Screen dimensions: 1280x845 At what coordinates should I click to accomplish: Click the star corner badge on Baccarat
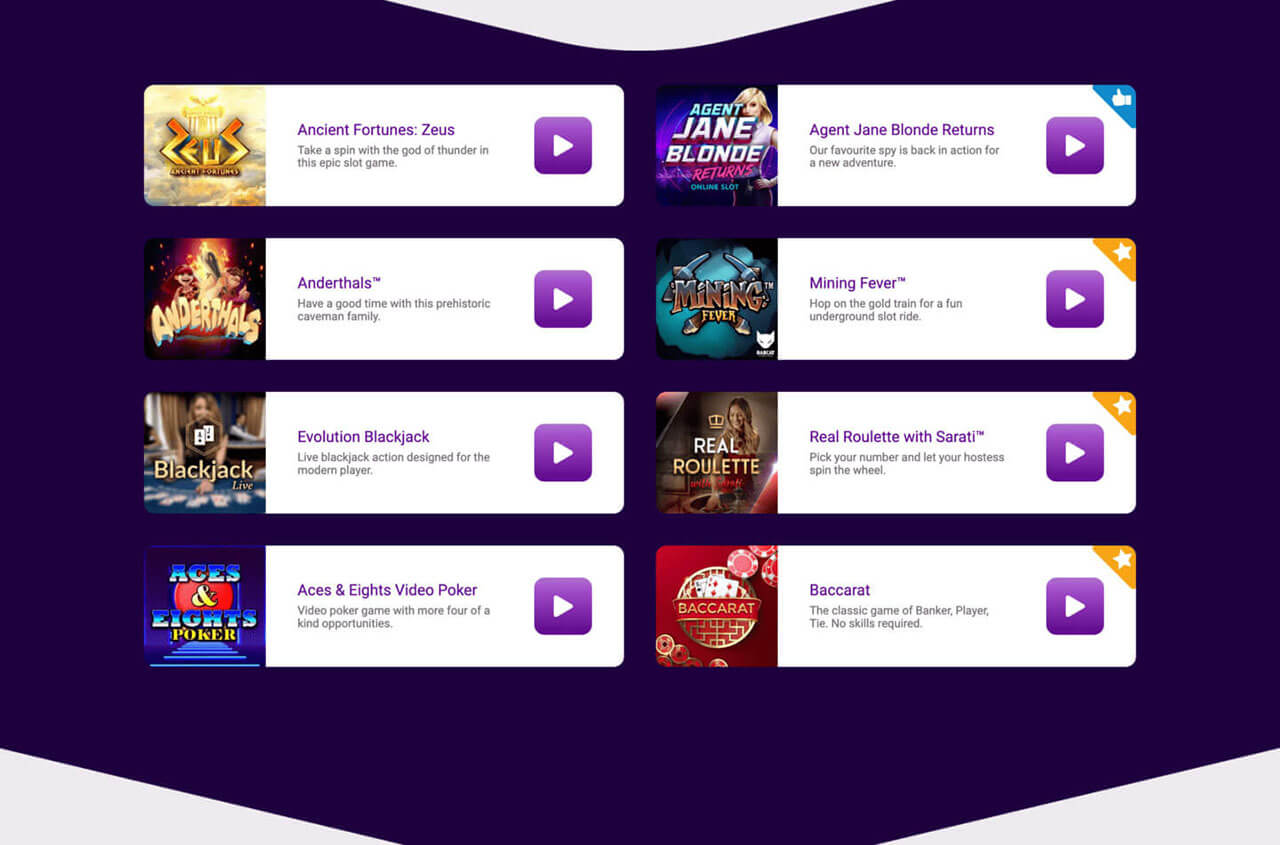click(x=1120, y=561)
